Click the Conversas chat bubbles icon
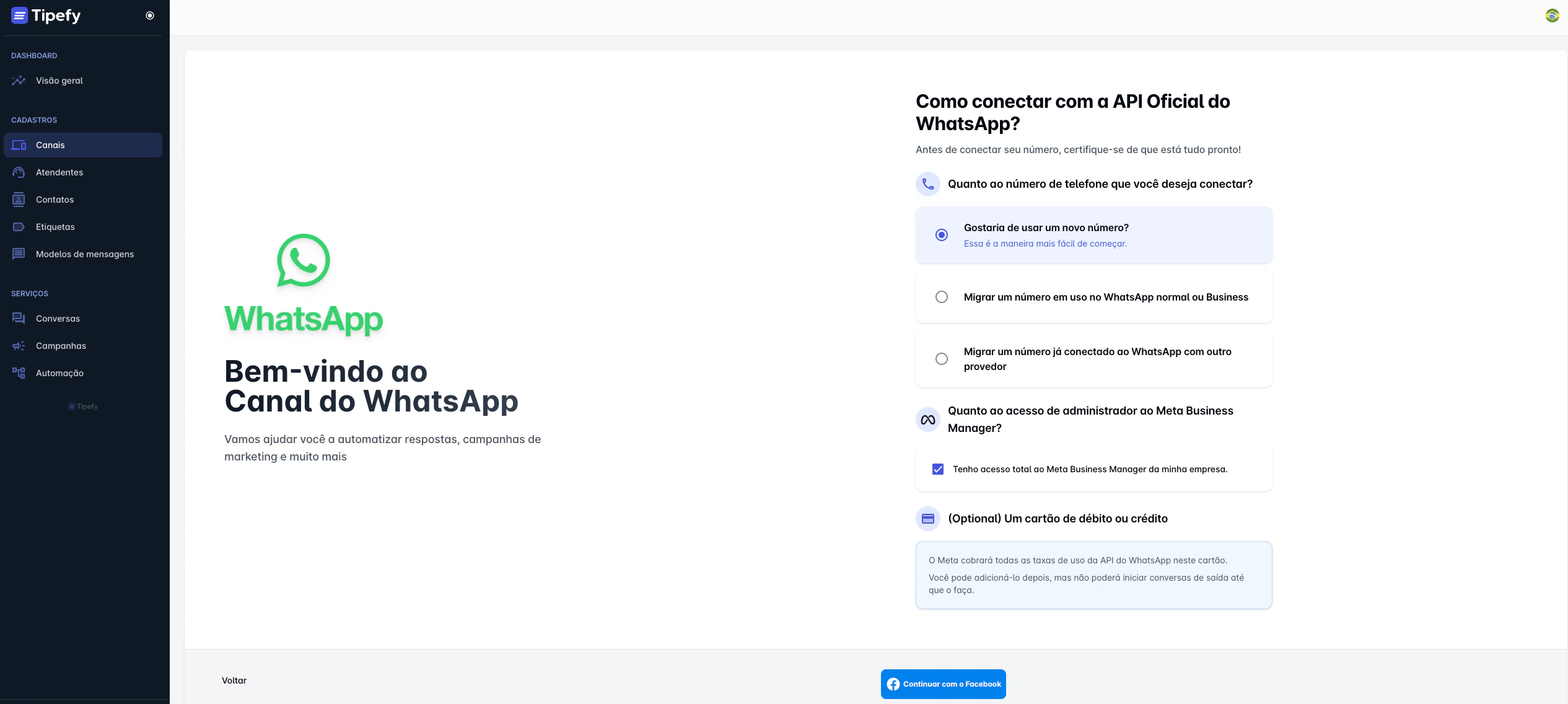This screenshot has height=704, width=1568. point(19,319)
